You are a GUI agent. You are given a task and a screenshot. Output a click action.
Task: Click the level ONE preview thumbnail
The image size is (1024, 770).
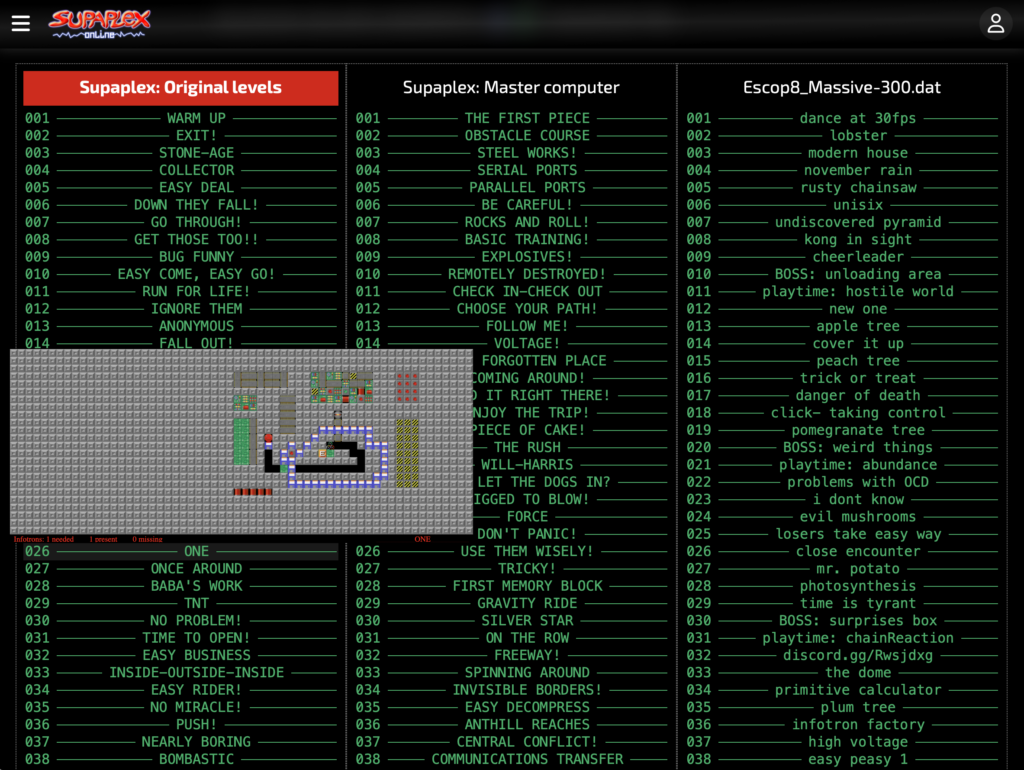[x=241, y=441]
